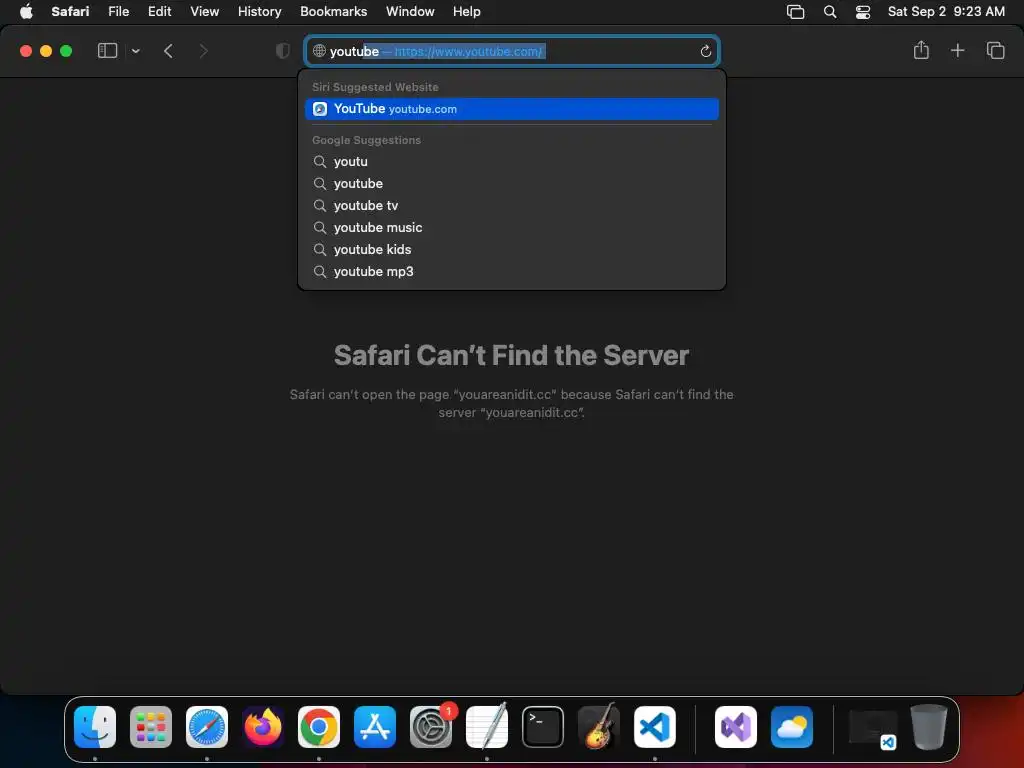Minimize Safari with the yellow button
Viewport: 1024px width, 768px height.
pyautogui.click(x=46, y=51)
